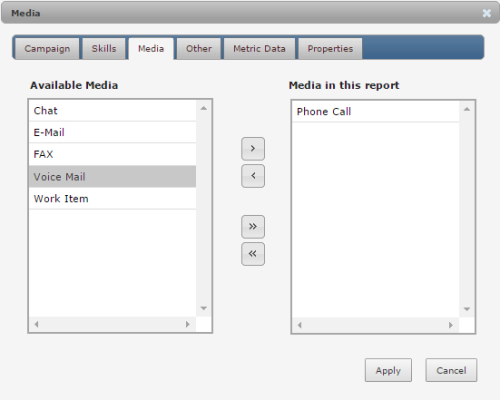Viewport: 500px width, 400px height.
Task: Select Chat in Available Media list
Action: click(x=113, y=111)
